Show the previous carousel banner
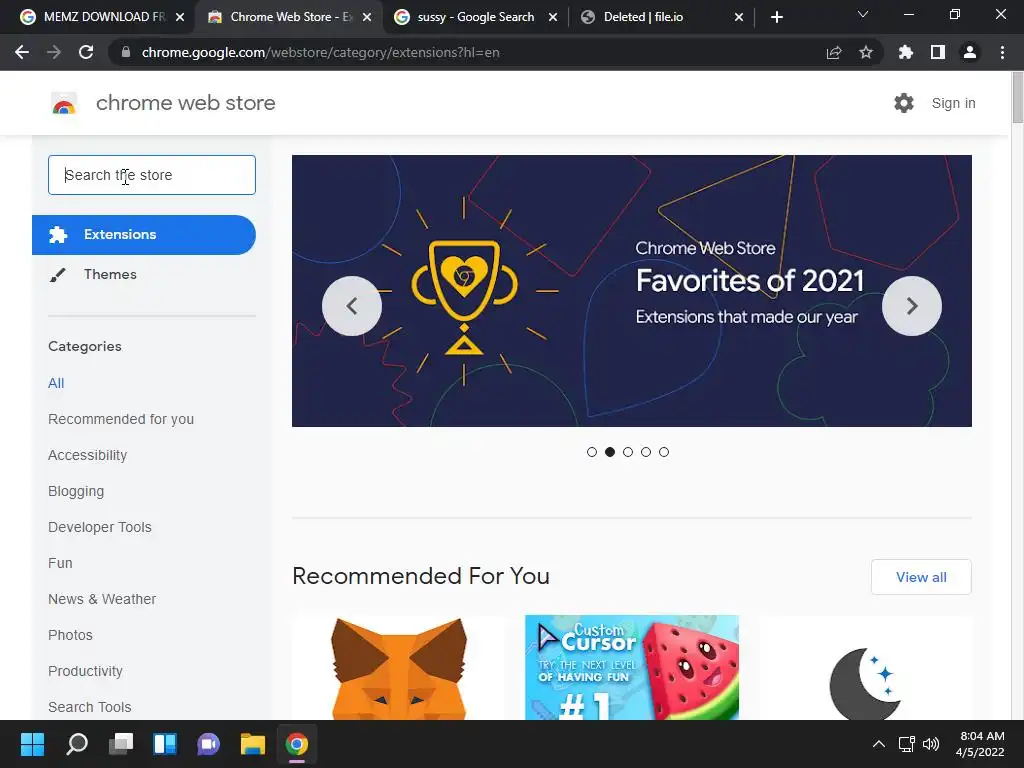 352,306
